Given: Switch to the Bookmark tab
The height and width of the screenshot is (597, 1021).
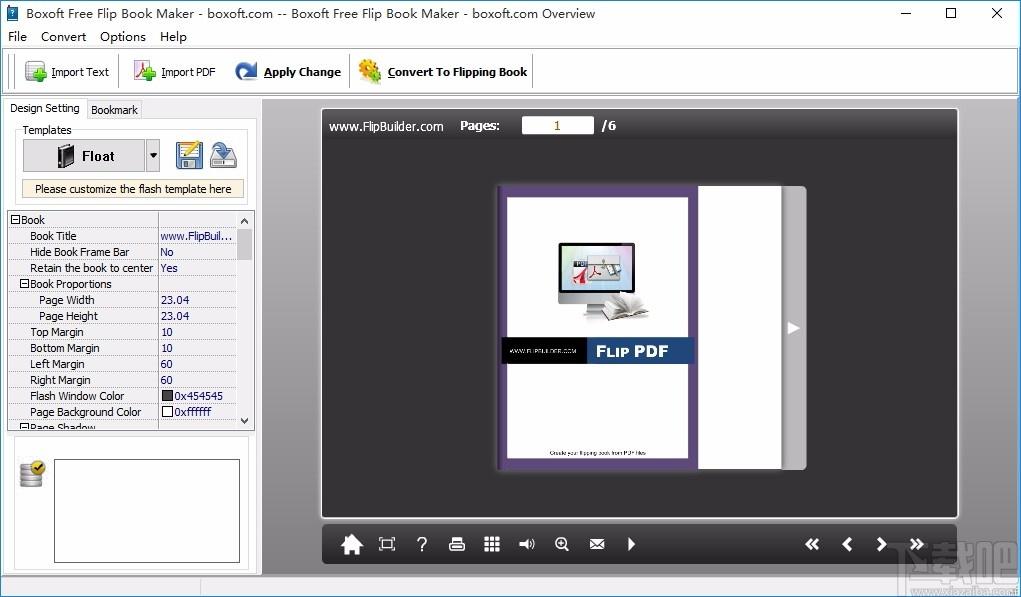Looking at the screenshot, I should 115,110.
